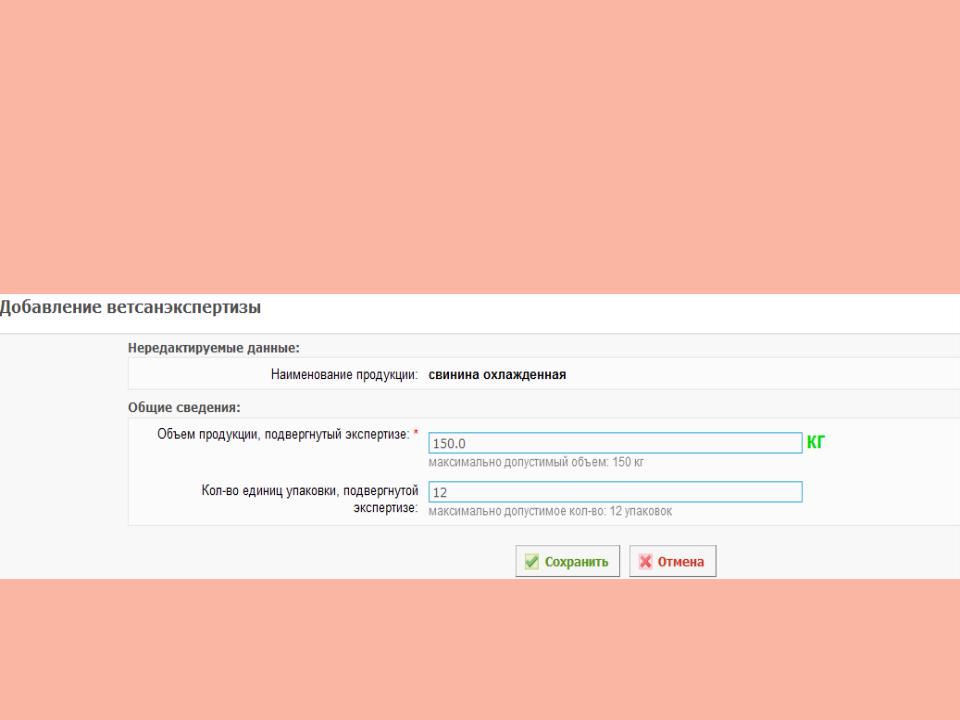
Task: Click the label Объем продукции, подвергнутый экспертизе
Action: pos(283,434)
